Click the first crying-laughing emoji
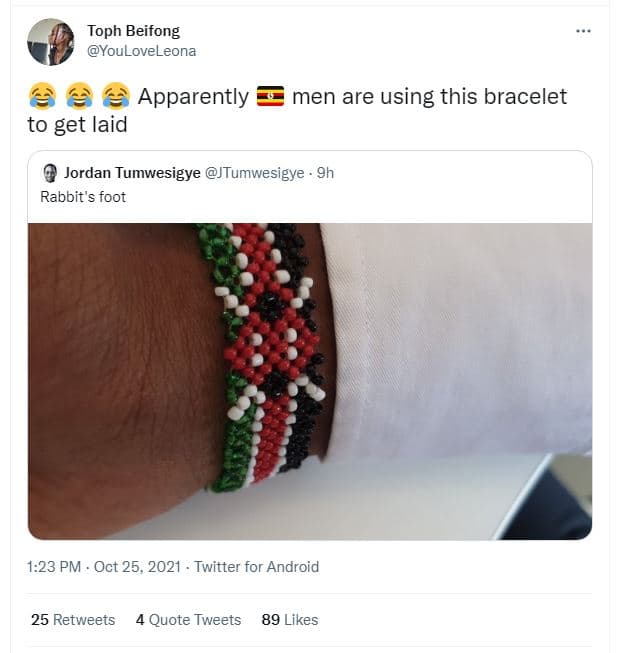 (x=42, y=97)
